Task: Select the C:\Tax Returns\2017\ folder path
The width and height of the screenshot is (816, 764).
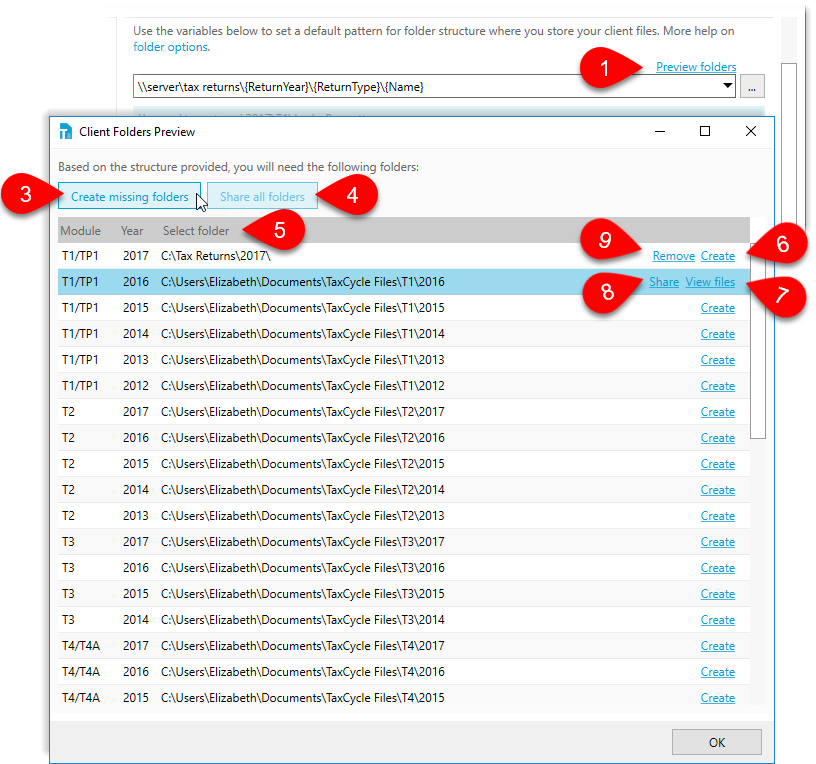Action: click(x=216, y=256)
